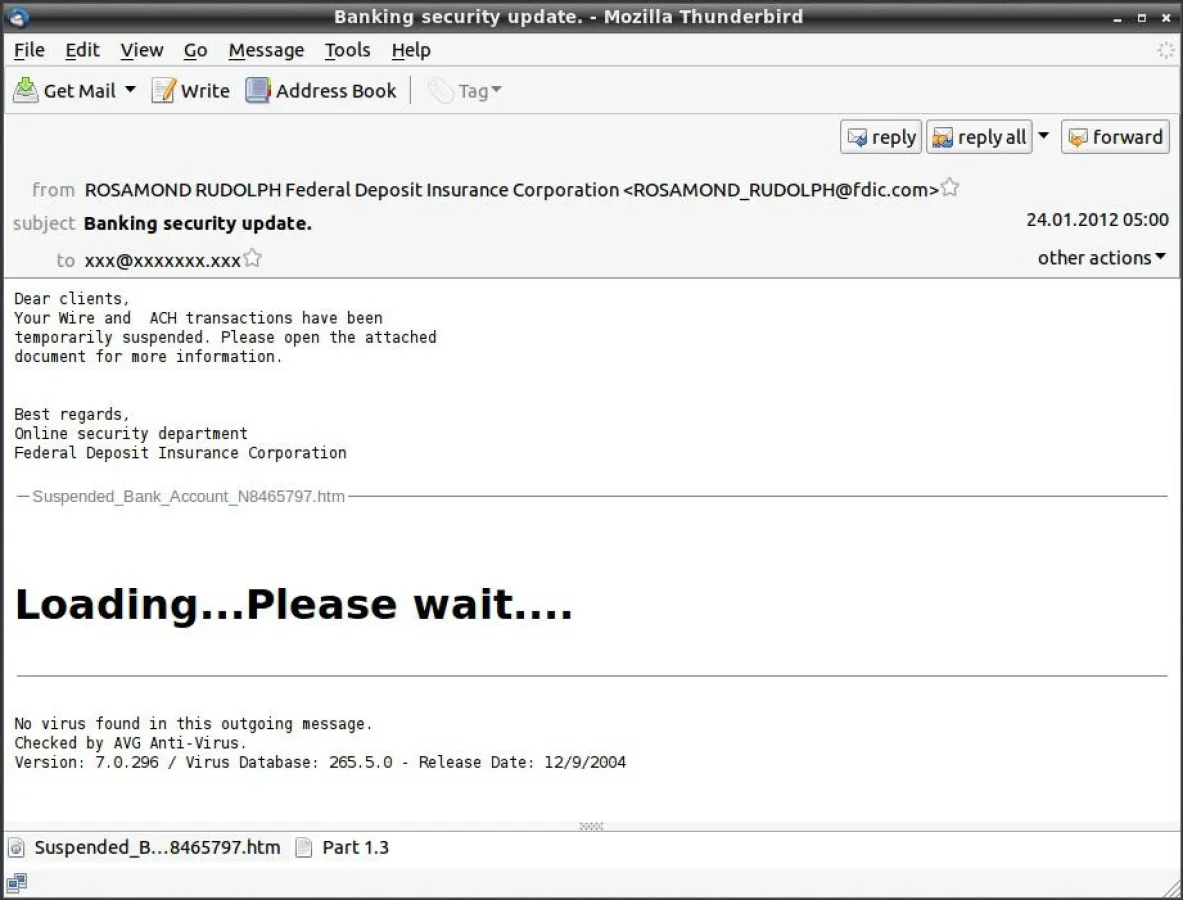Click the status bar icon in bottom-left corner
1183x900 pixels.
[x=15, y=883]
